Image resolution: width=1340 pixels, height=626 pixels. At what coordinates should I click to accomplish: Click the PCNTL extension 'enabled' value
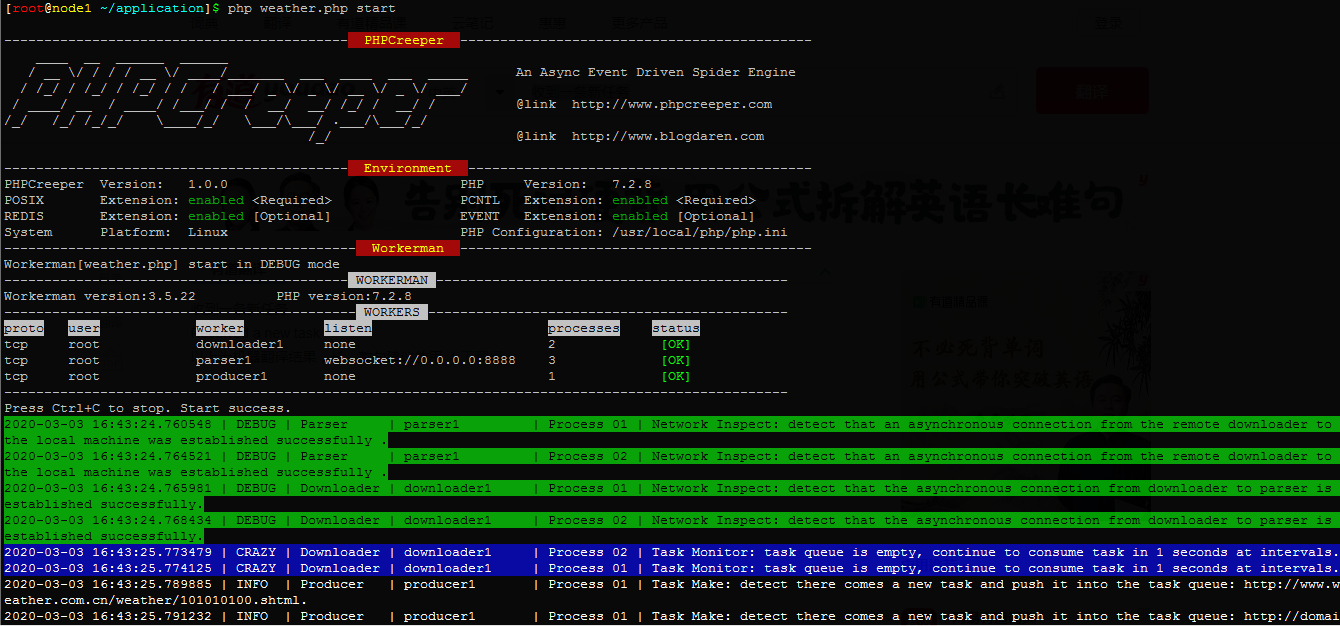(x=640, y=200)
